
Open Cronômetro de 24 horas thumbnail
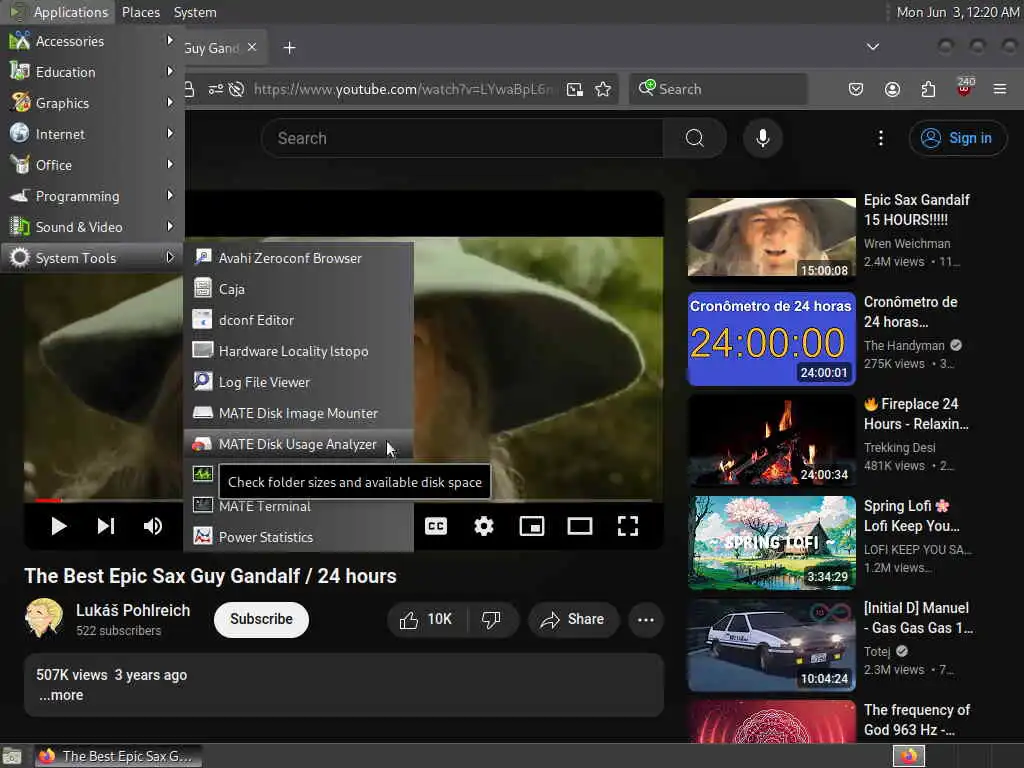(771, 338)
